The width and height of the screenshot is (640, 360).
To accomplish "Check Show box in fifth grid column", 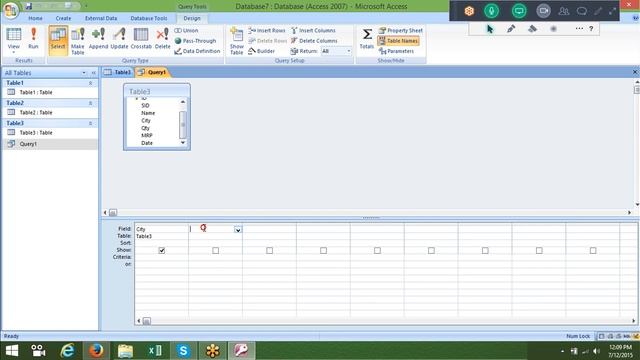I will (x=377, y=250).
